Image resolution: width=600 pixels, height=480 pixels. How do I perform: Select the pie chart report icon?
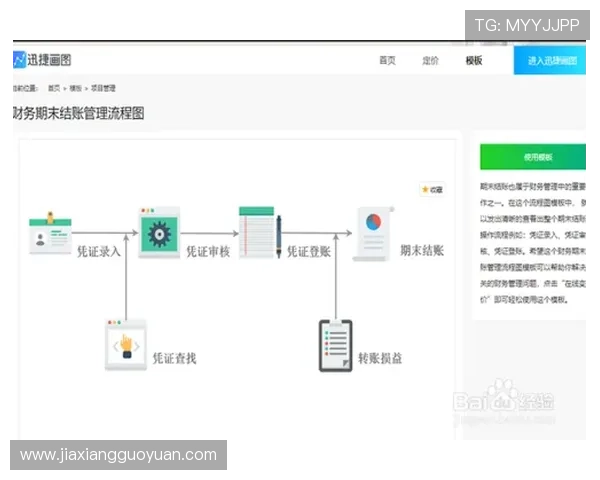pos(373,234)
